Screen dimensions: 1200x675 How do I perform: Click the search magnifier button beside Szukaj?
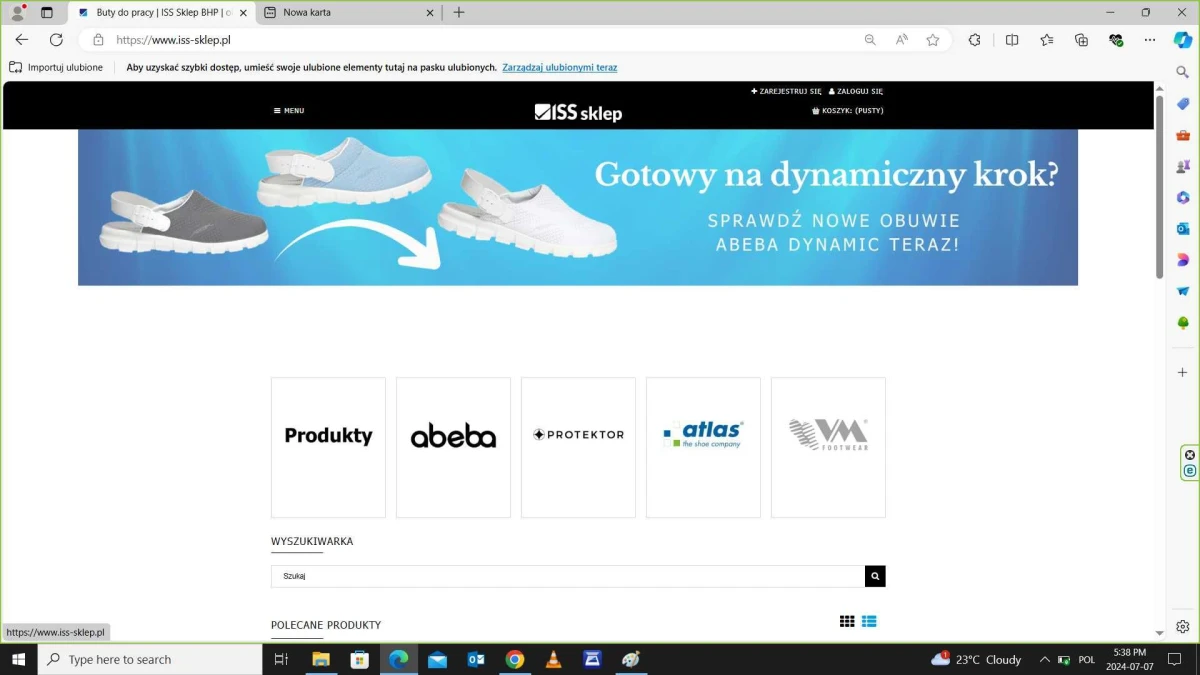875,576
